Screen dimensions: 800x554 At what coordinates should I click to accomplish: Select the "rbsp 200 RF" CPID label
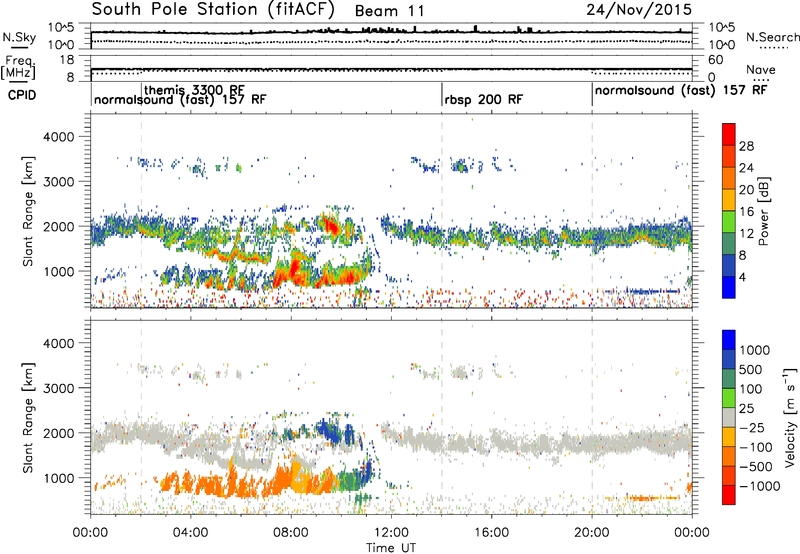pos(483,99)
